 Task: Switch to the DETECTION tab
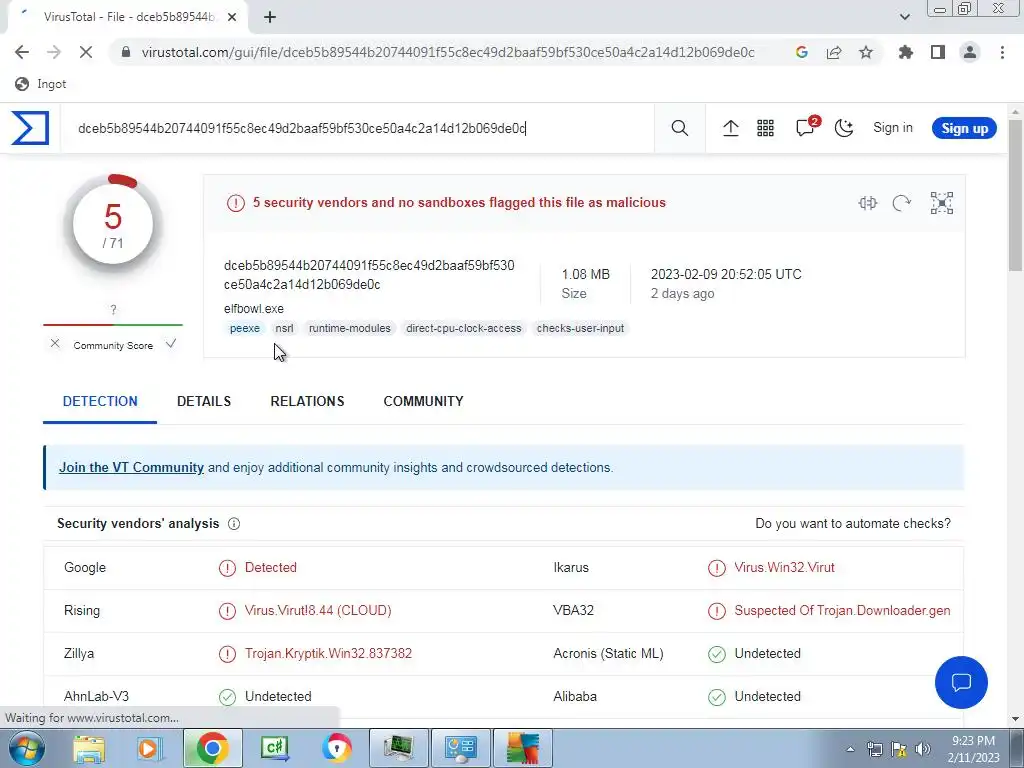(x=100, y=401)
